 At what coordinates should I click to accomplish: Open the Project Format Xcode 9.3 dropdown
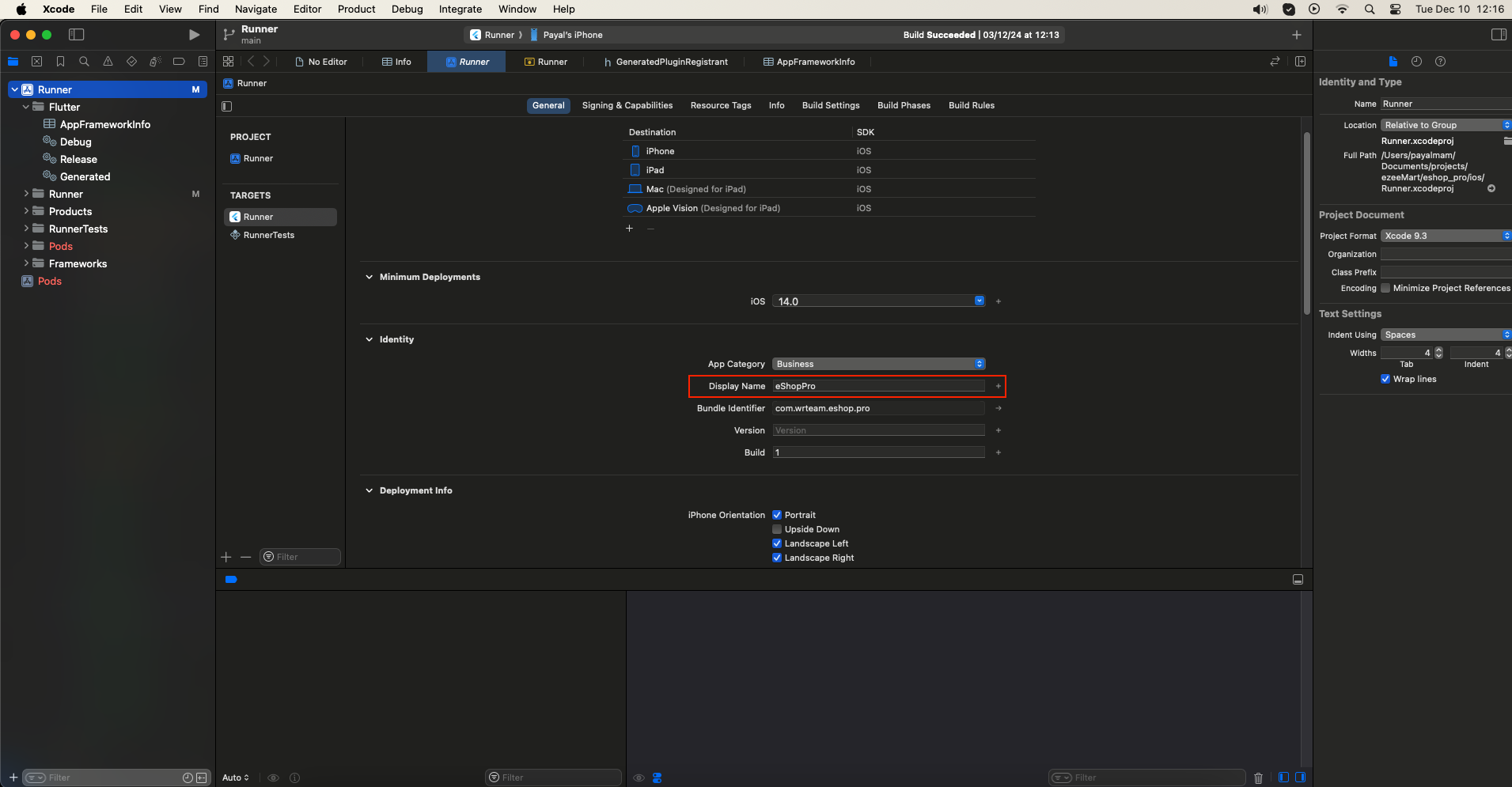[1446, 236]
